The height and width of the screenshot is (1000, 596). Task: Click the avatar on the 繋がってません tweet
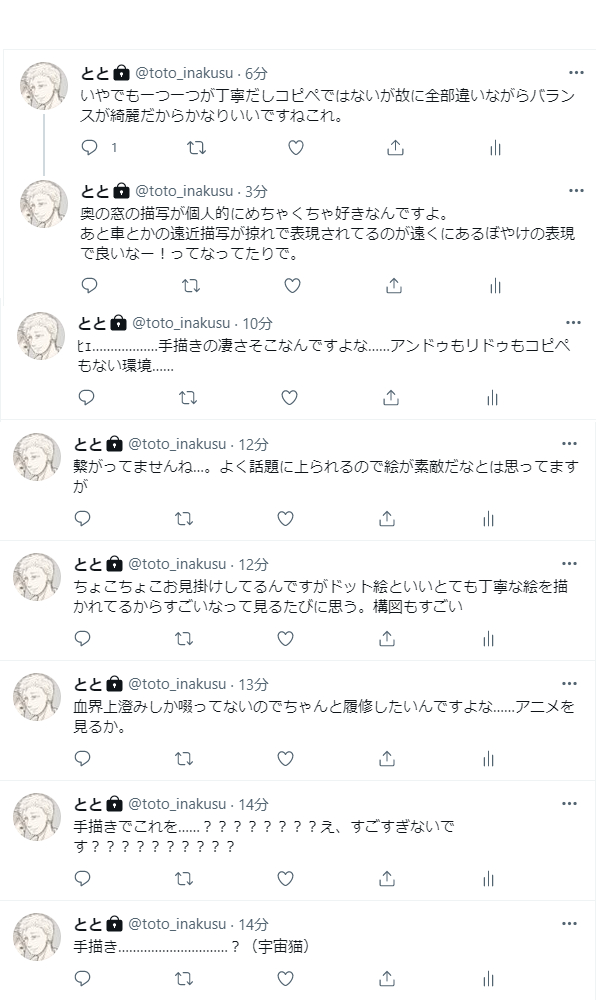click(x=37, y=457)
